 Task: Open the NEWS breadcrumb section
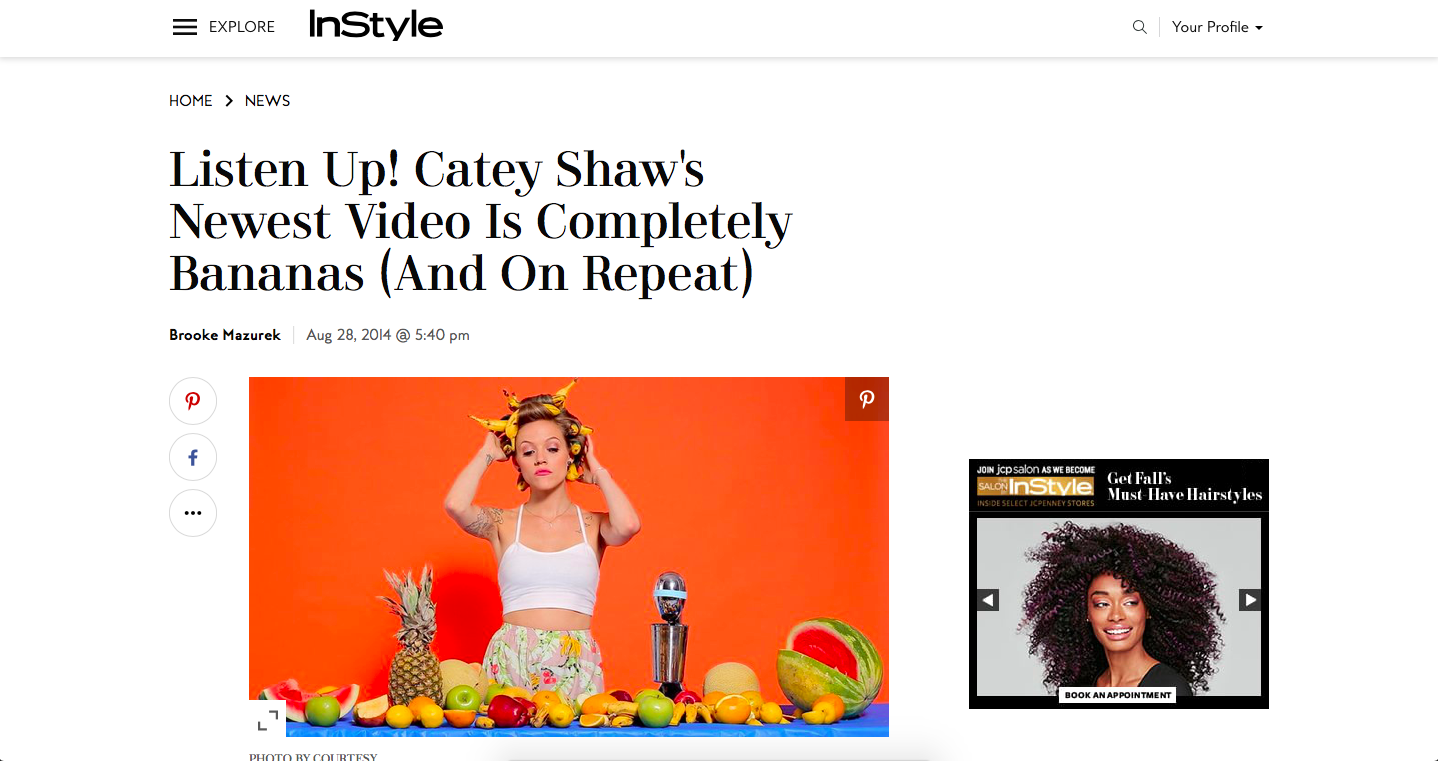pos(268,101)
